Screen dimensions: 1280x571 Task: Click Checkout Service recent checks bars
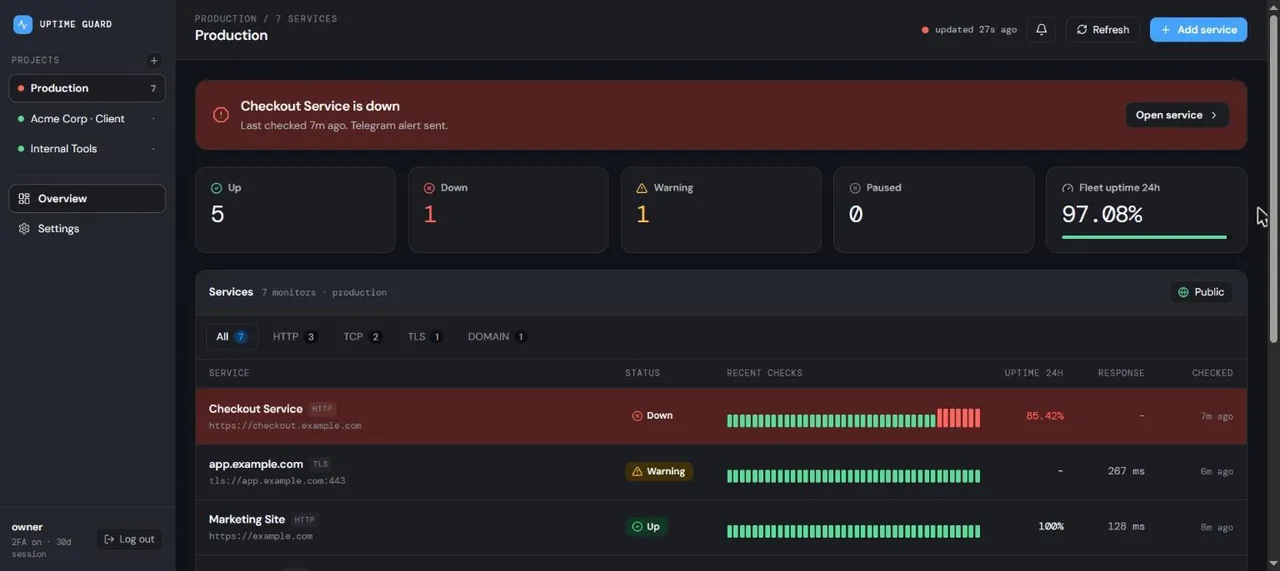(x=853, y=418)
